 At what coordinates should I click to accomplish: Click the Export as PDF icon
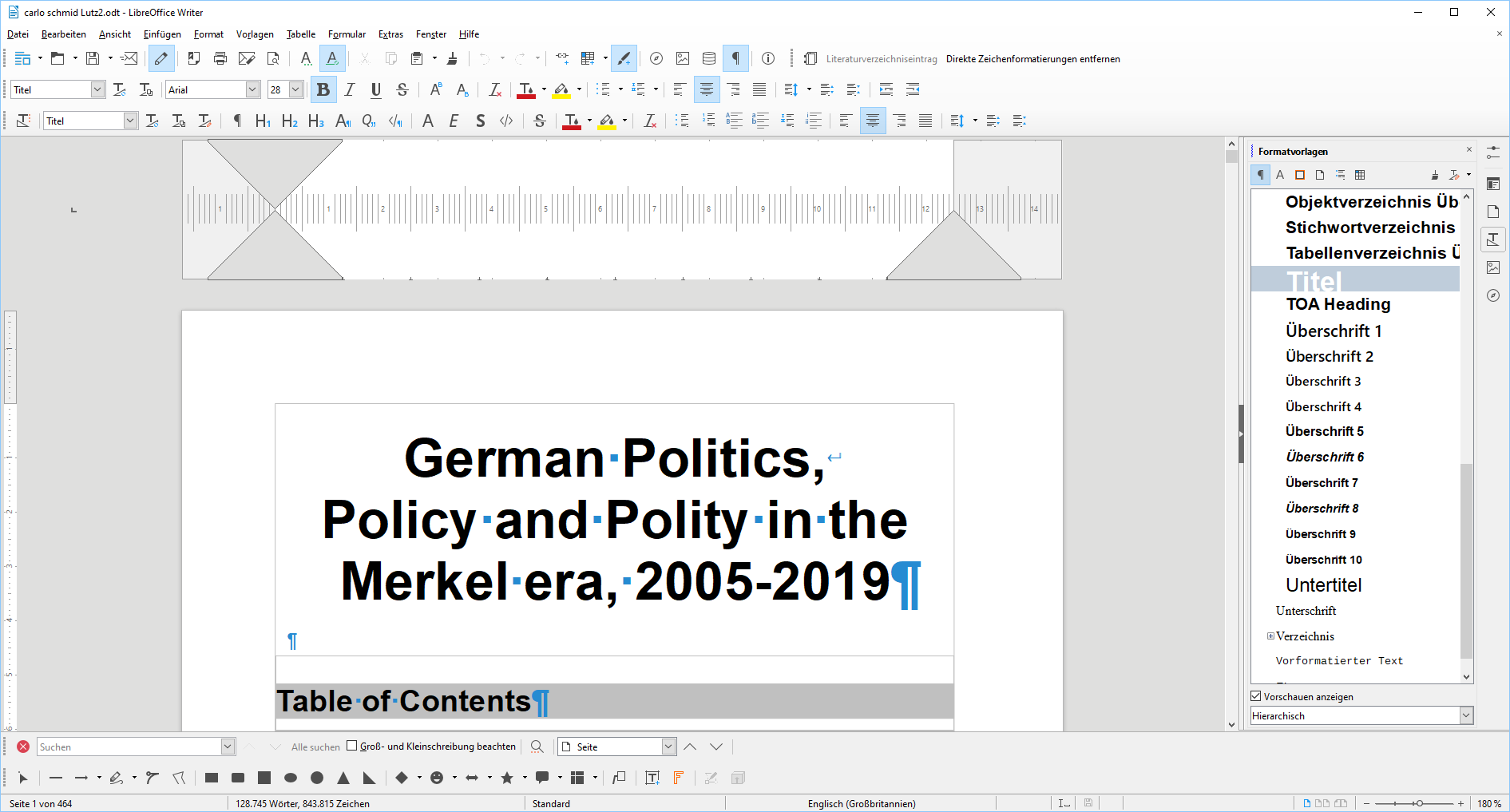(194, 58)
